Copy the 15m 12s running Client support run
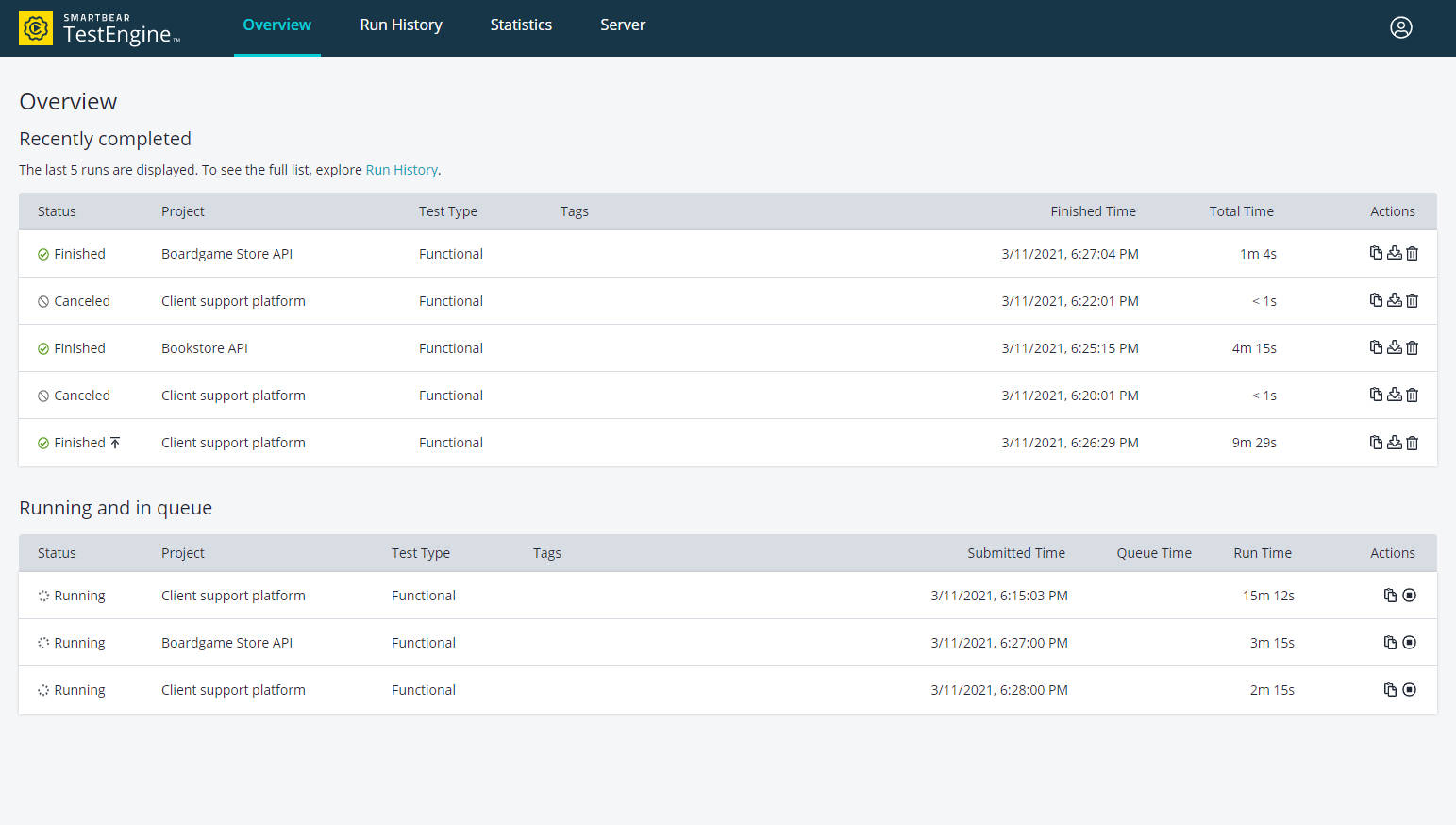 [x=1390, y=595]
